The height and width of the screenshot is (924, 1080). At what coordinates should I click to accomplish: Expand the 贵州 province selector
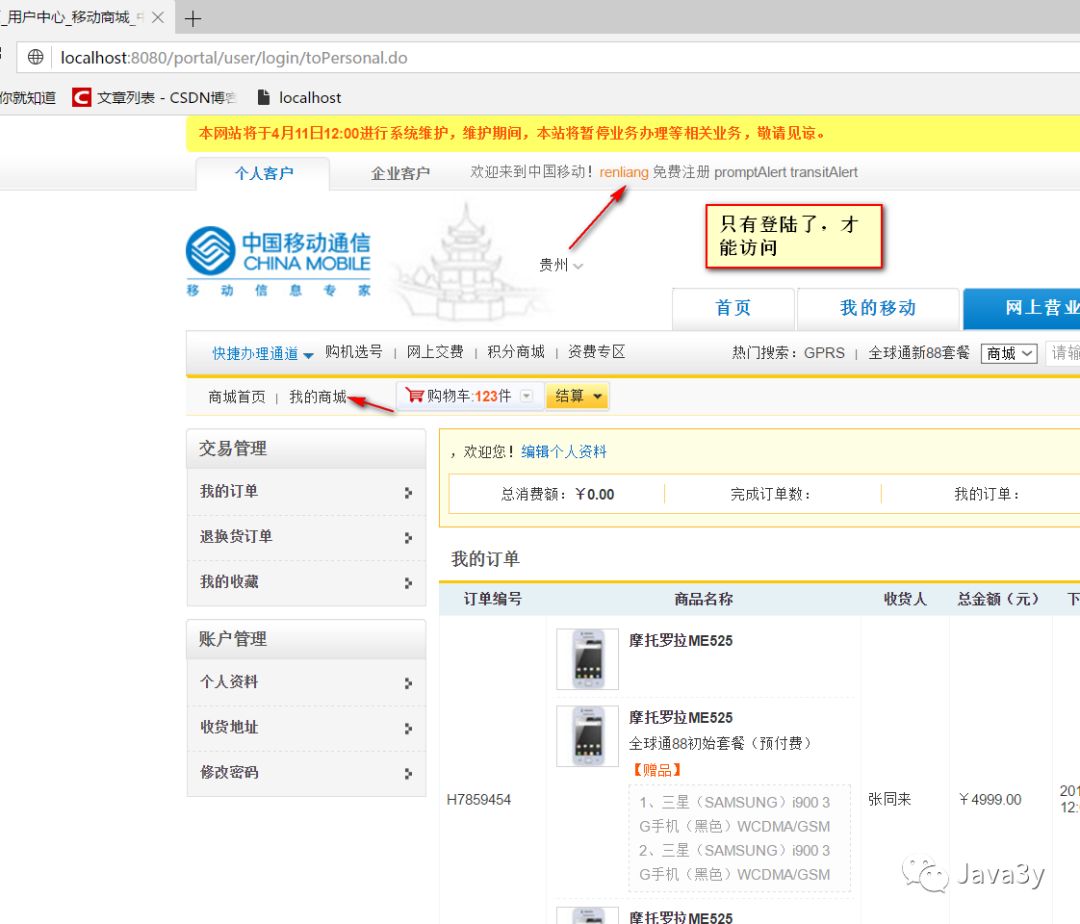click(x=561, y=265)
